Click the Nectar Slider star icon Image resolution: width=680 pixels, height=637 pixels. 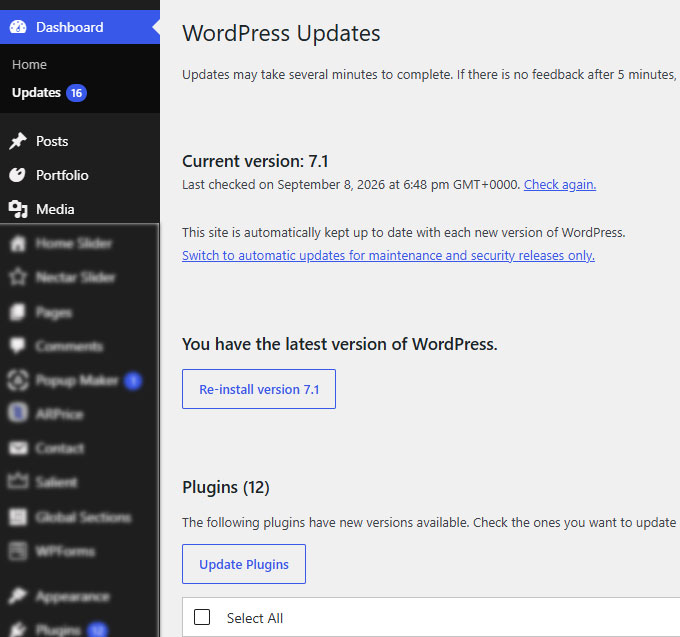[18, 277]
